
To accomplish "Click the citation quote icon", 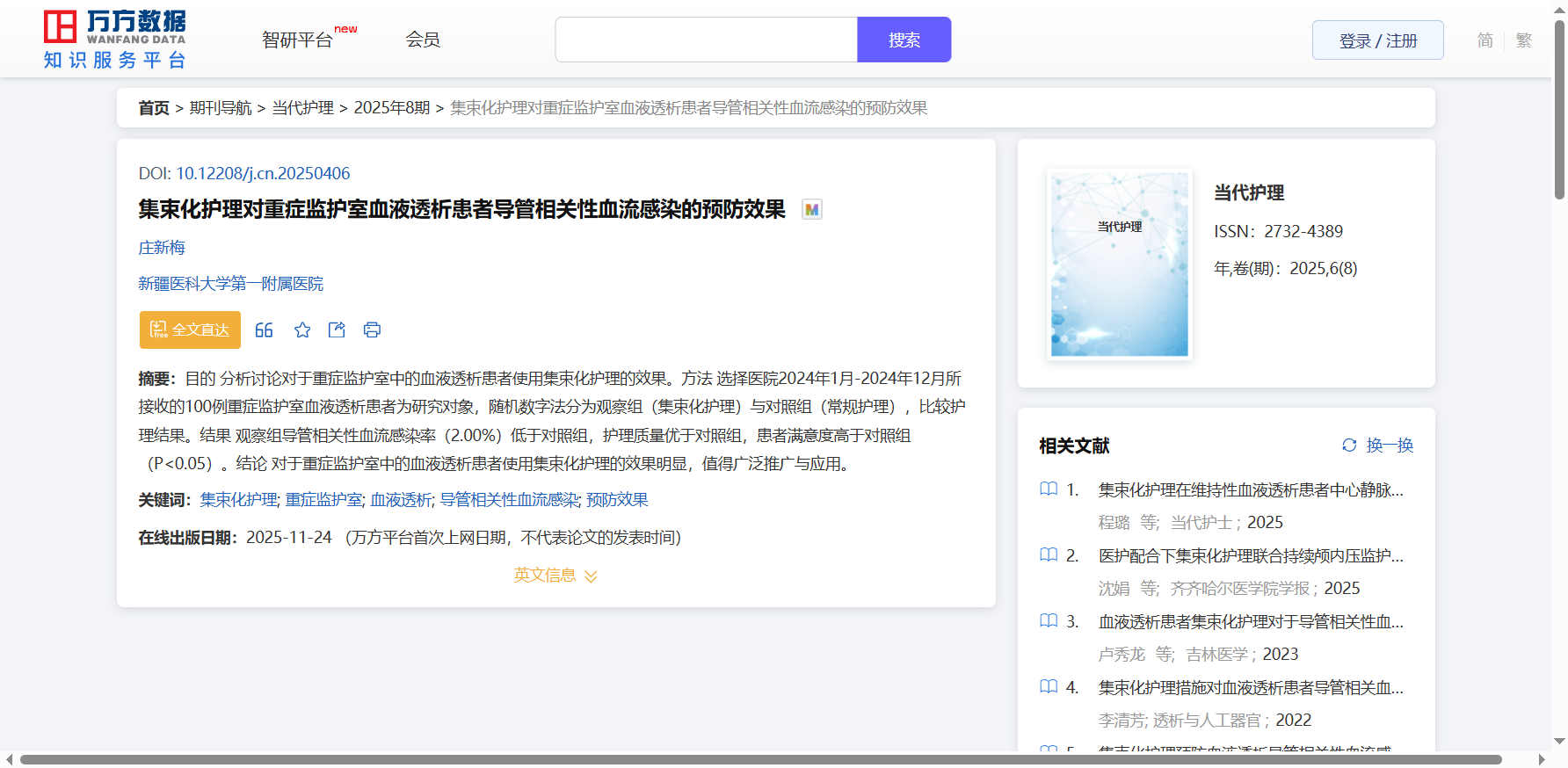I will point(264,330).
